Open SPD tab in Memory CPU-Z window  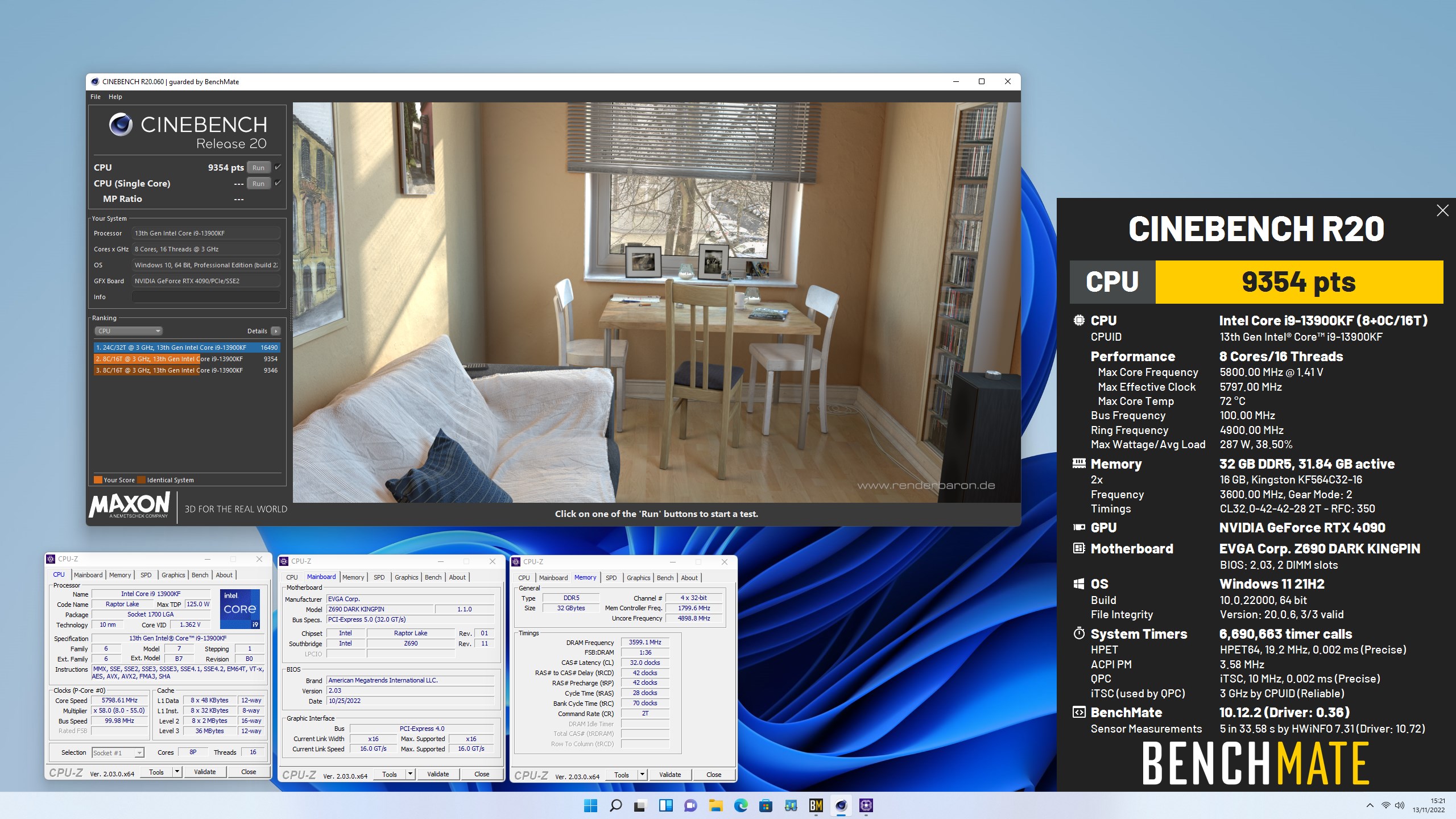pyautogui.click(x=611, y=578)
